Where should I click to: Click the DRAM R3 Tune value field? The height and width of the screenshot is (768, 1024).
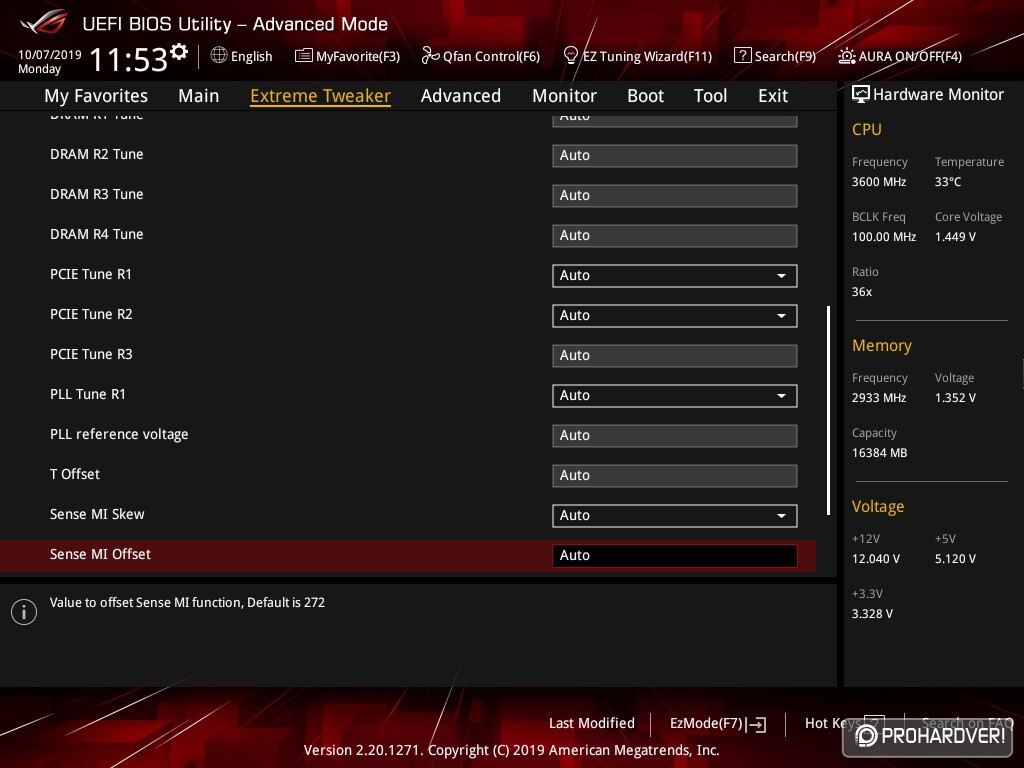coord(675,195)
